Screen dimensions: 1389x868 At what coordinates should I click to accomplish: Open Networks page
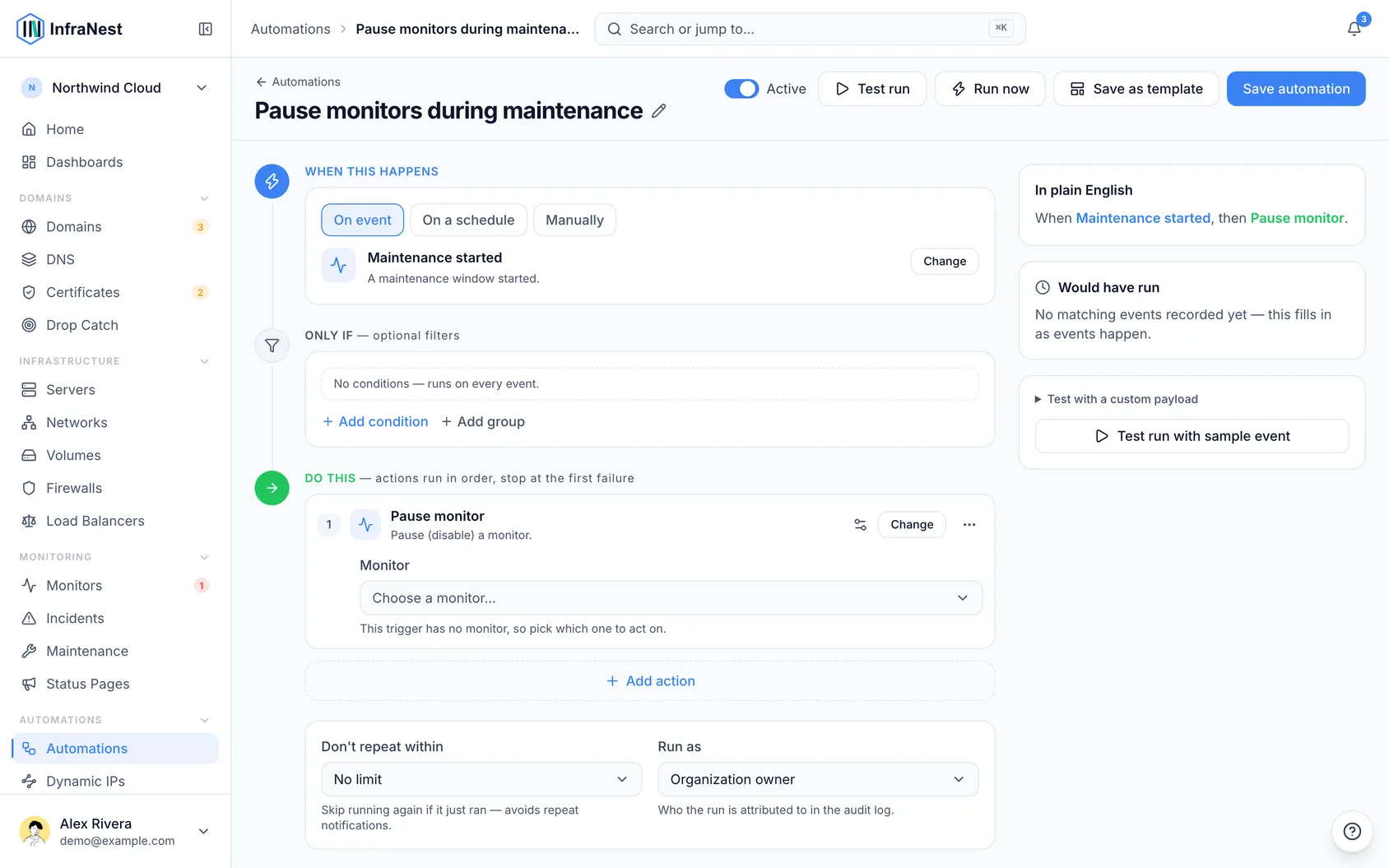click(x=115, y=422)
